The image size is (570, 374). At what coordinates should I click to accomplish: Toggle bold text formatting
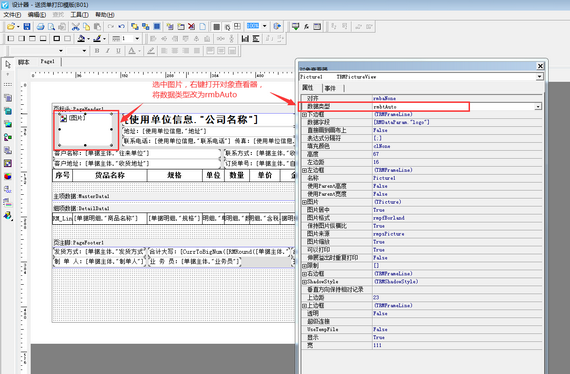pos(97,51)
